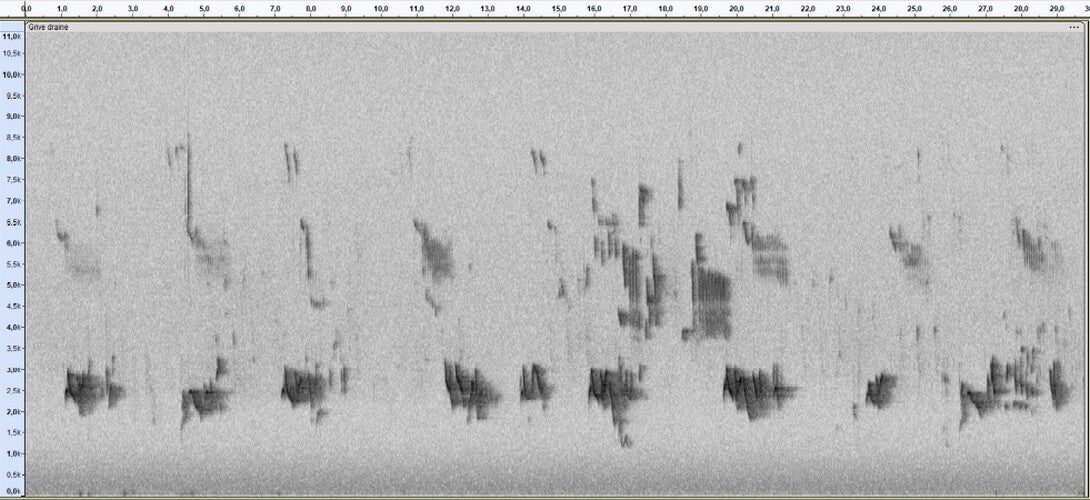Click 5,0k on the frequency axis

pyautogui.click(x=12, y=285)
